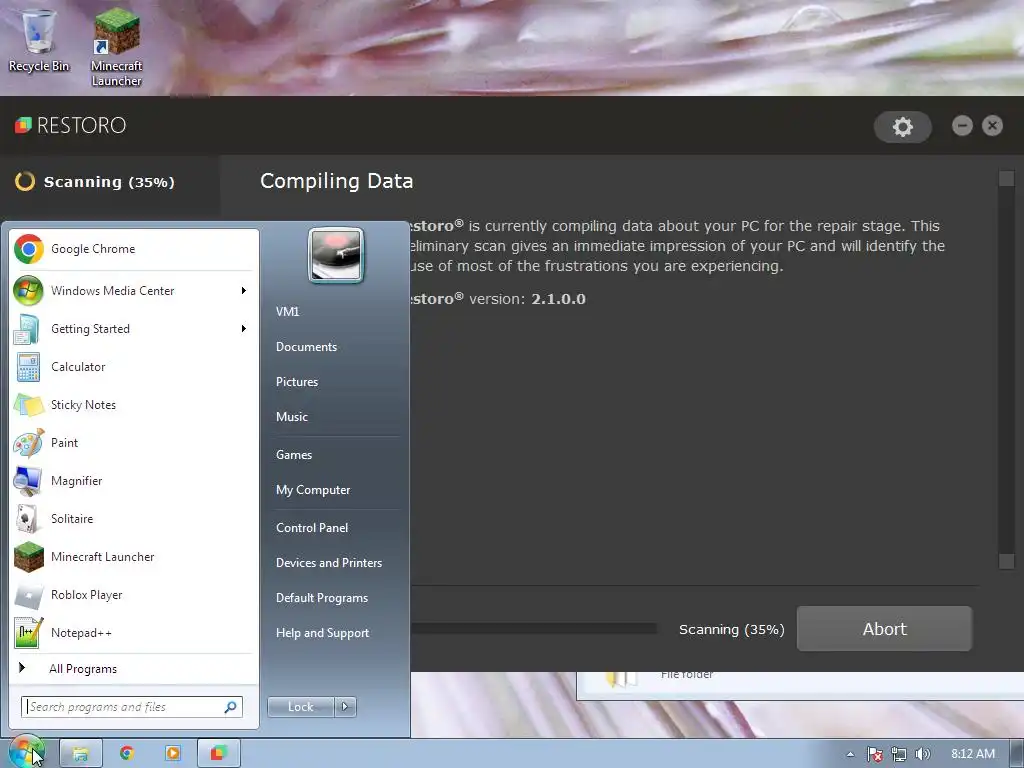Open File Explorer from taskbar

click(x=81, y=754)
